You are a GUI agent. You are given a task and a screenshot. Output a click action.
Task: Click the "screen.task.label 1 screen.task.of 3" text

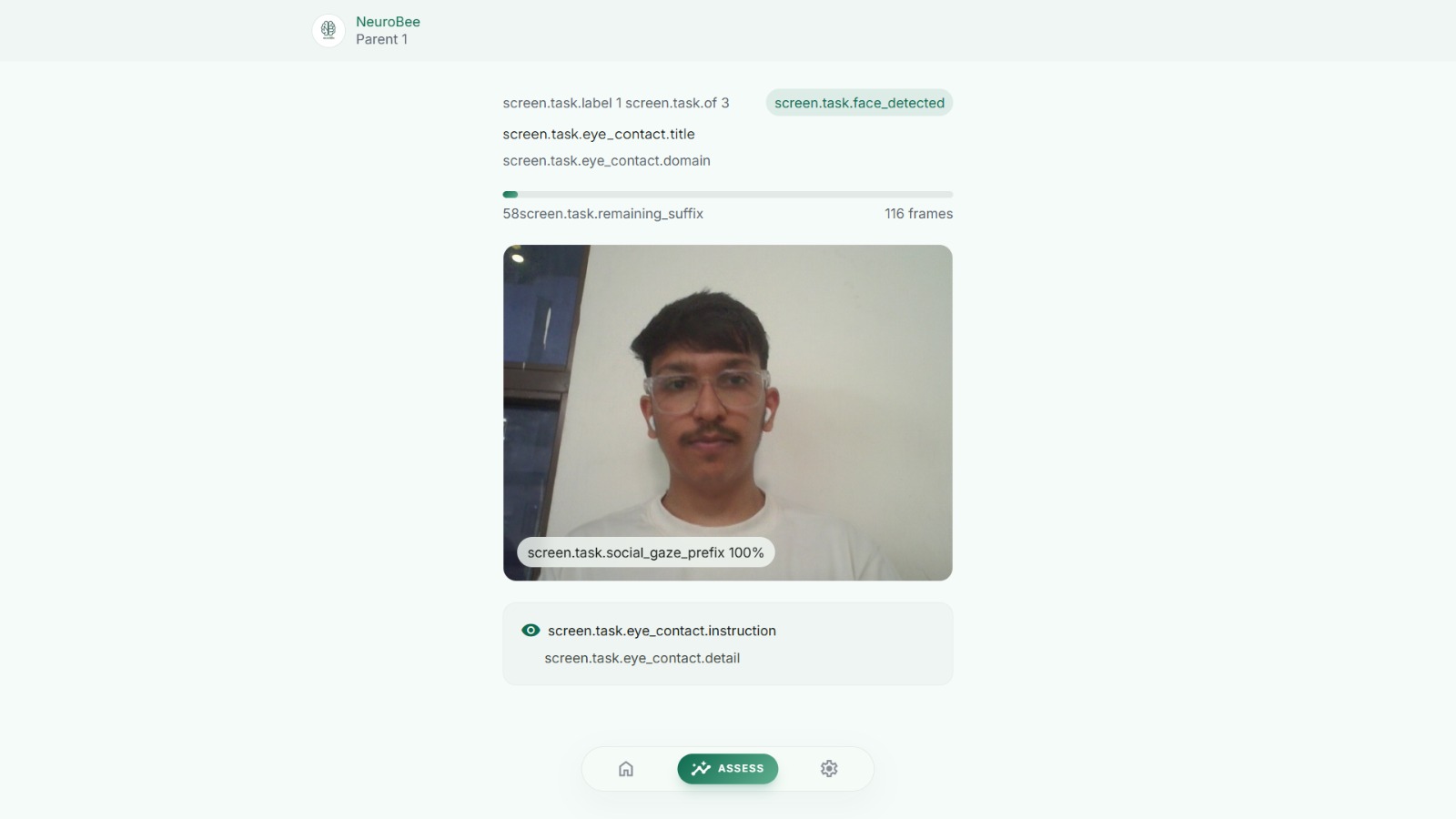616,103
